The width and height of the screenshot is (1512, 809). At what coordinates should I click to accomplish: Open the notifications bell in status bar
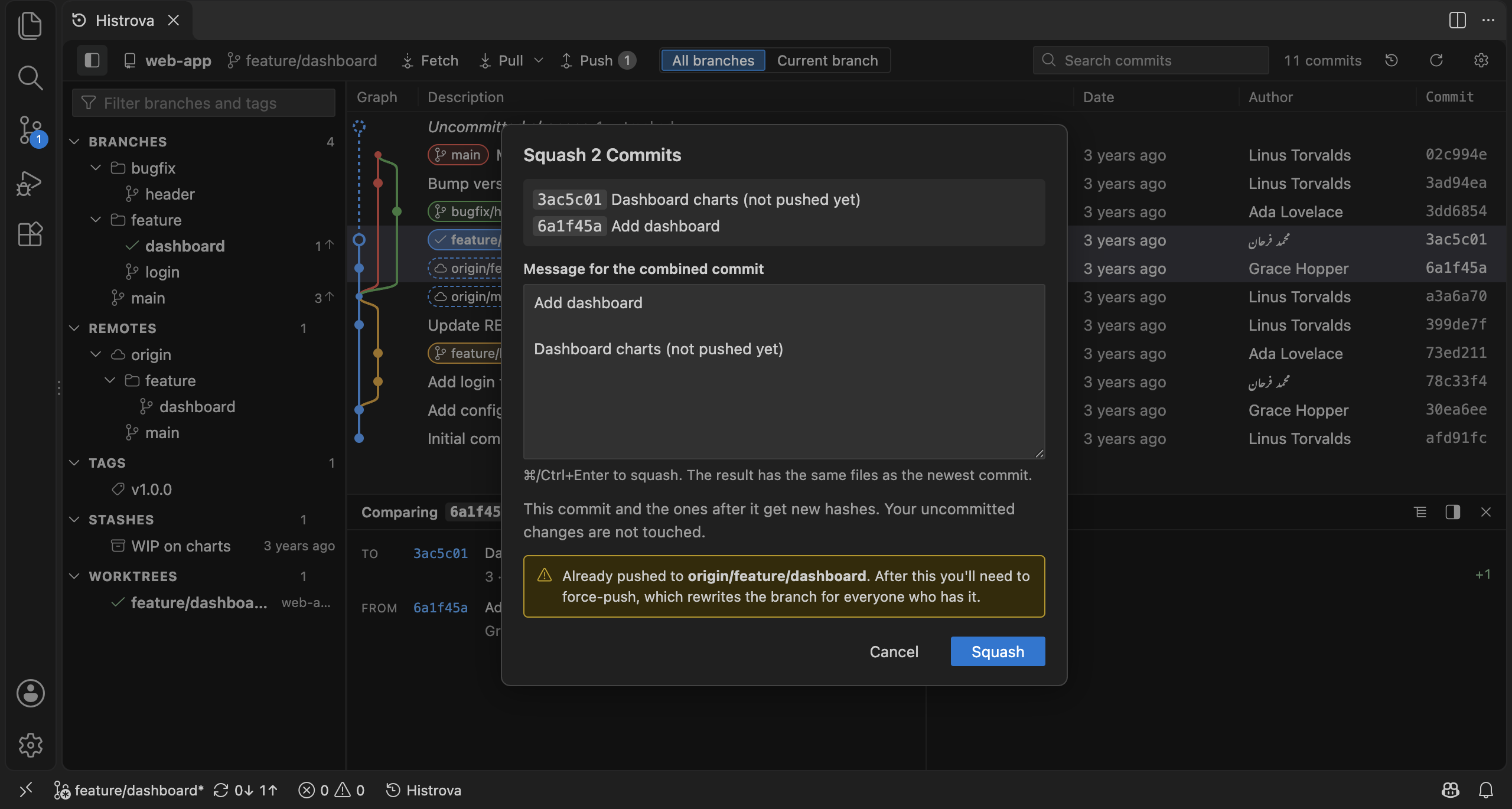coord(1485,790)
